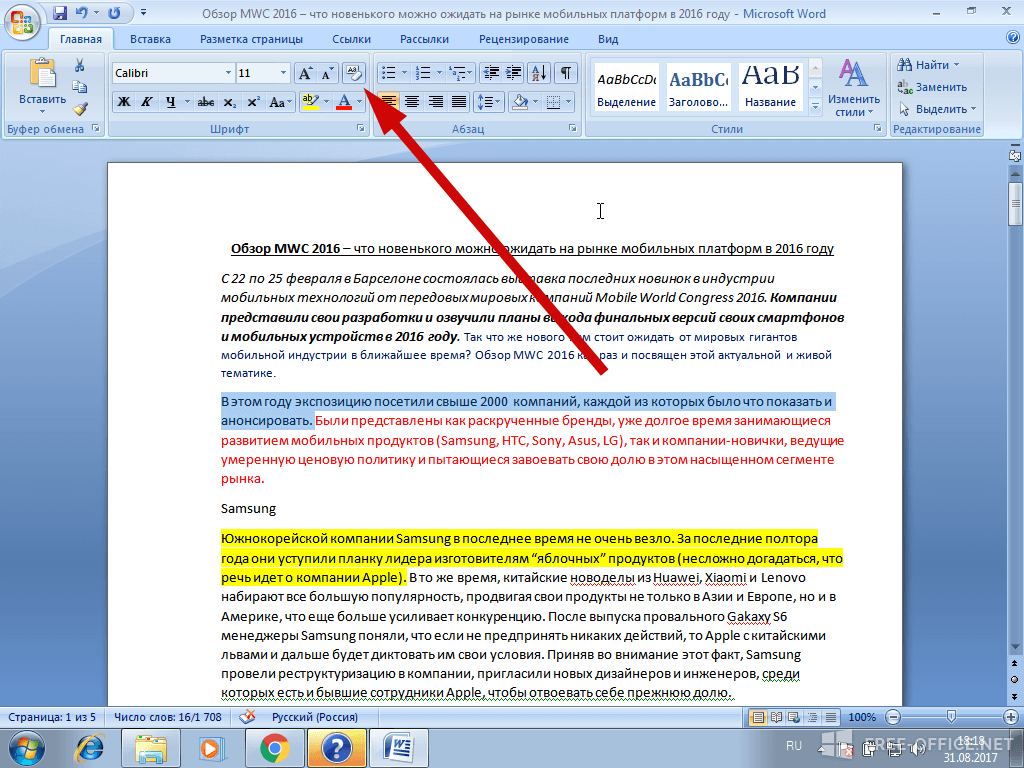Viewport: 1024px width, 768px height.
Task: Increase paragraph indent
Action: [x=513, y=73]
